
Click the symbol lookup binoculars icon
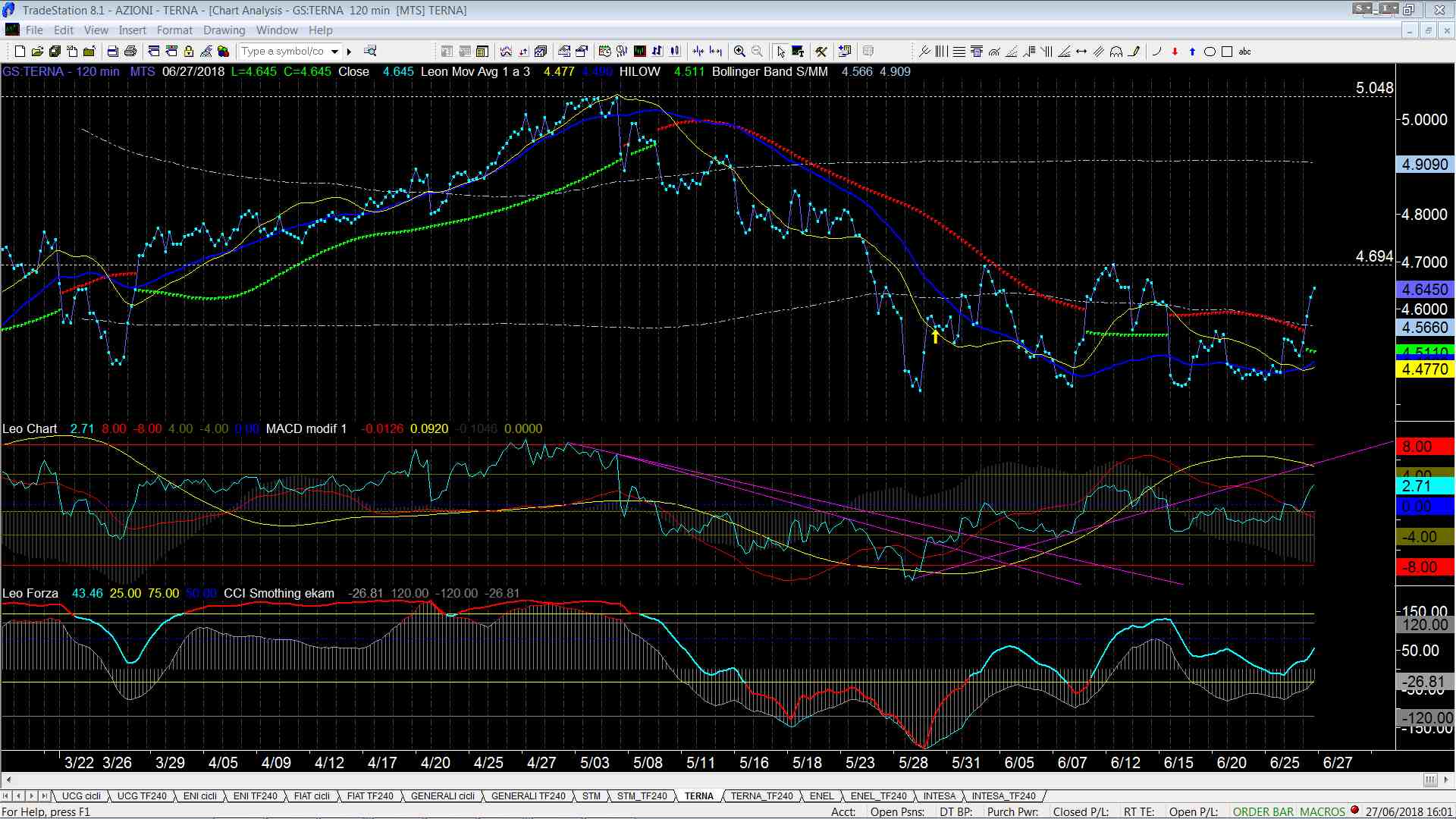(370, 52)
